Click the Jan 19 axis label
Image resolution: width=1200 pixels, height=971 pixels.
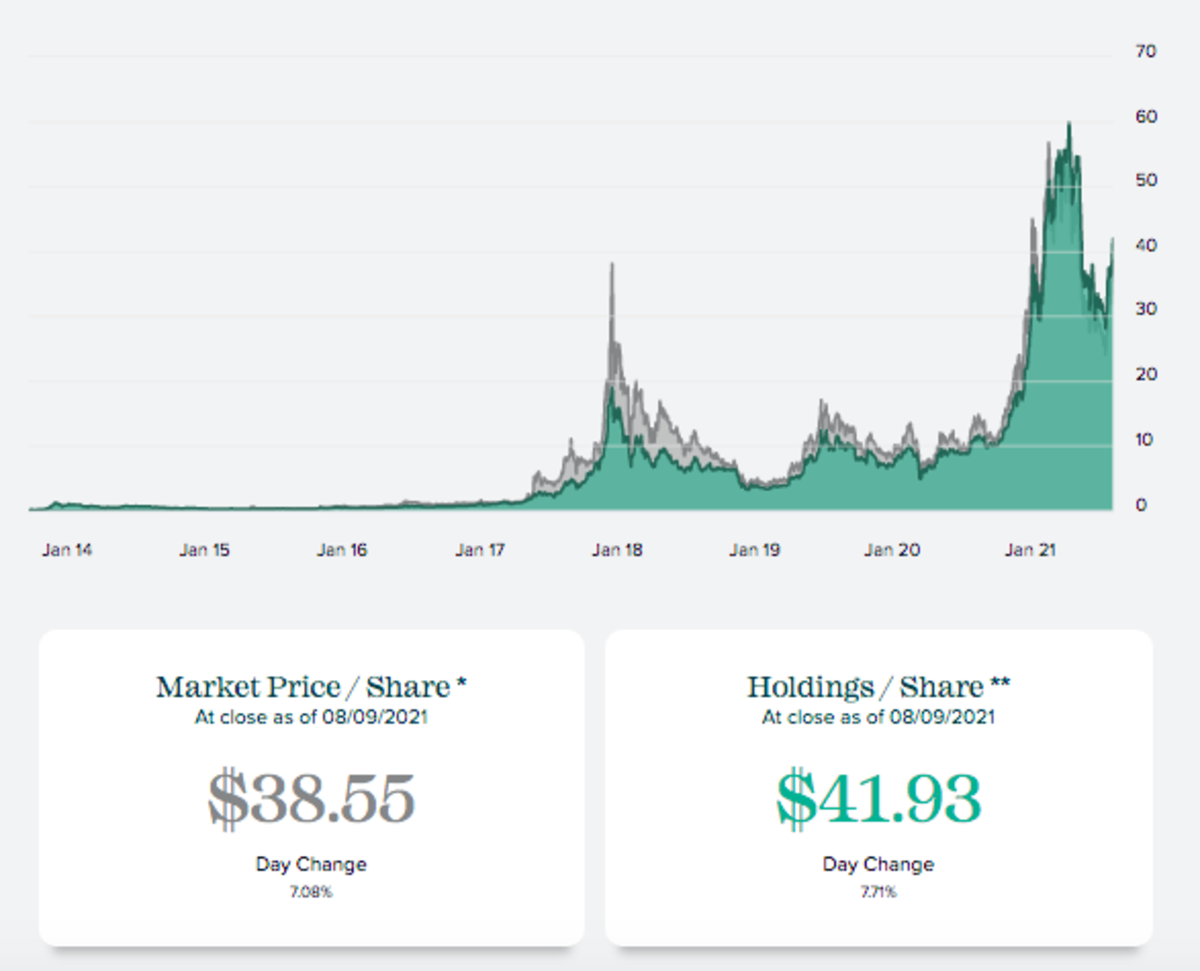click(x=755, y=550)
